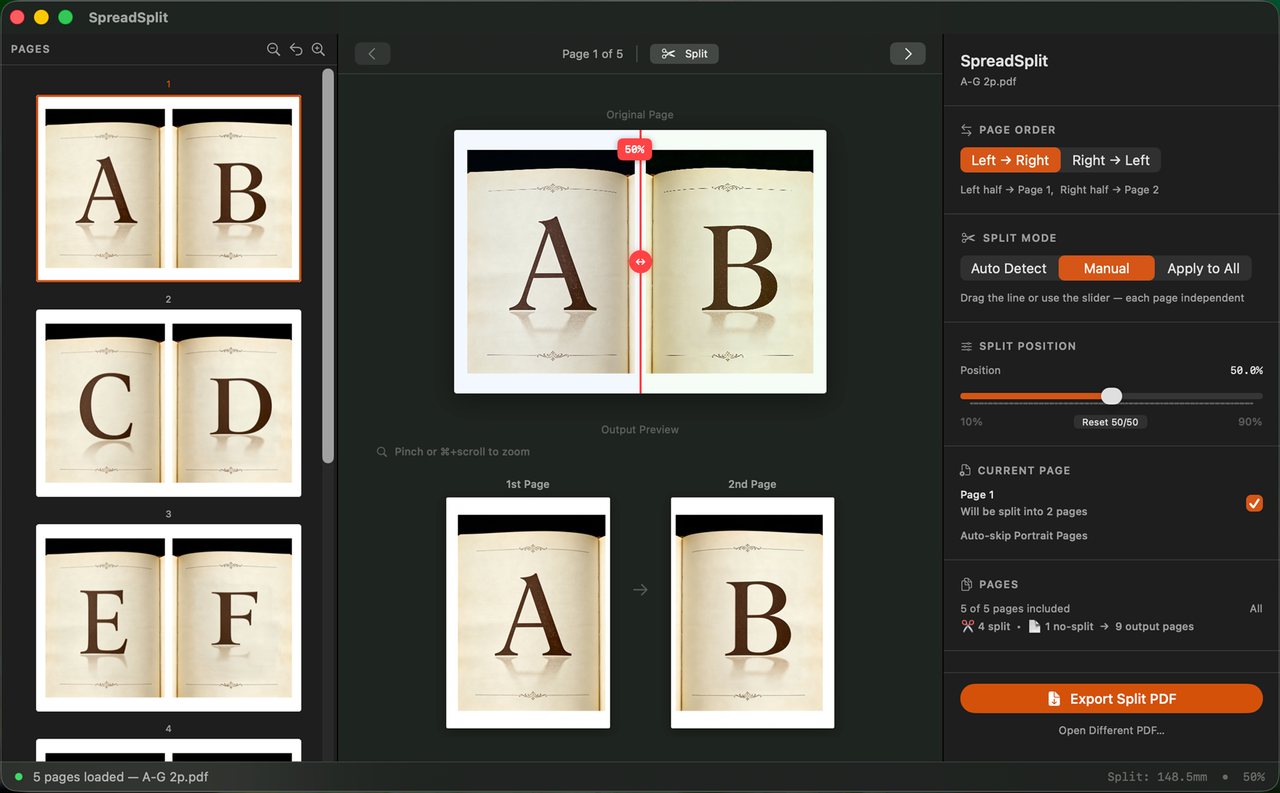Click the Pages section documents icon

tap(967, 584)
